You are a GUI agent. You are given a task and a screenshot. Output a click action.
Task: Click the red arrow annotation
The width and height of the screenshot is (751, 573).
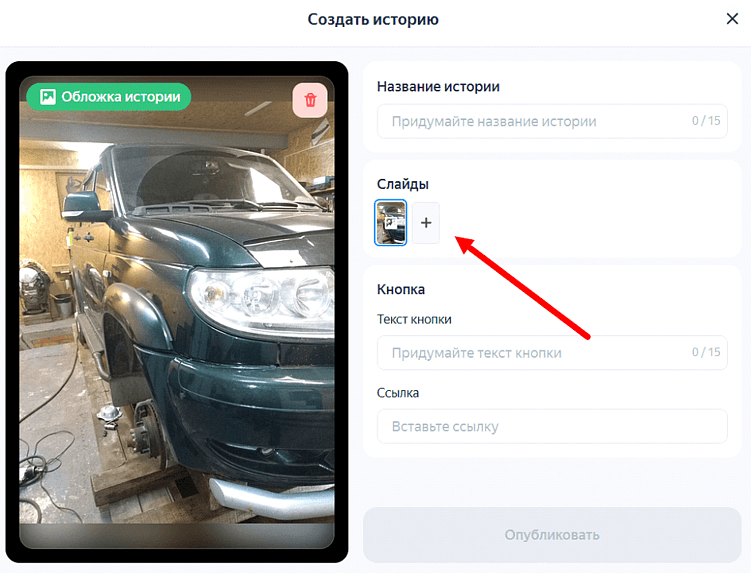click(522, 287)
